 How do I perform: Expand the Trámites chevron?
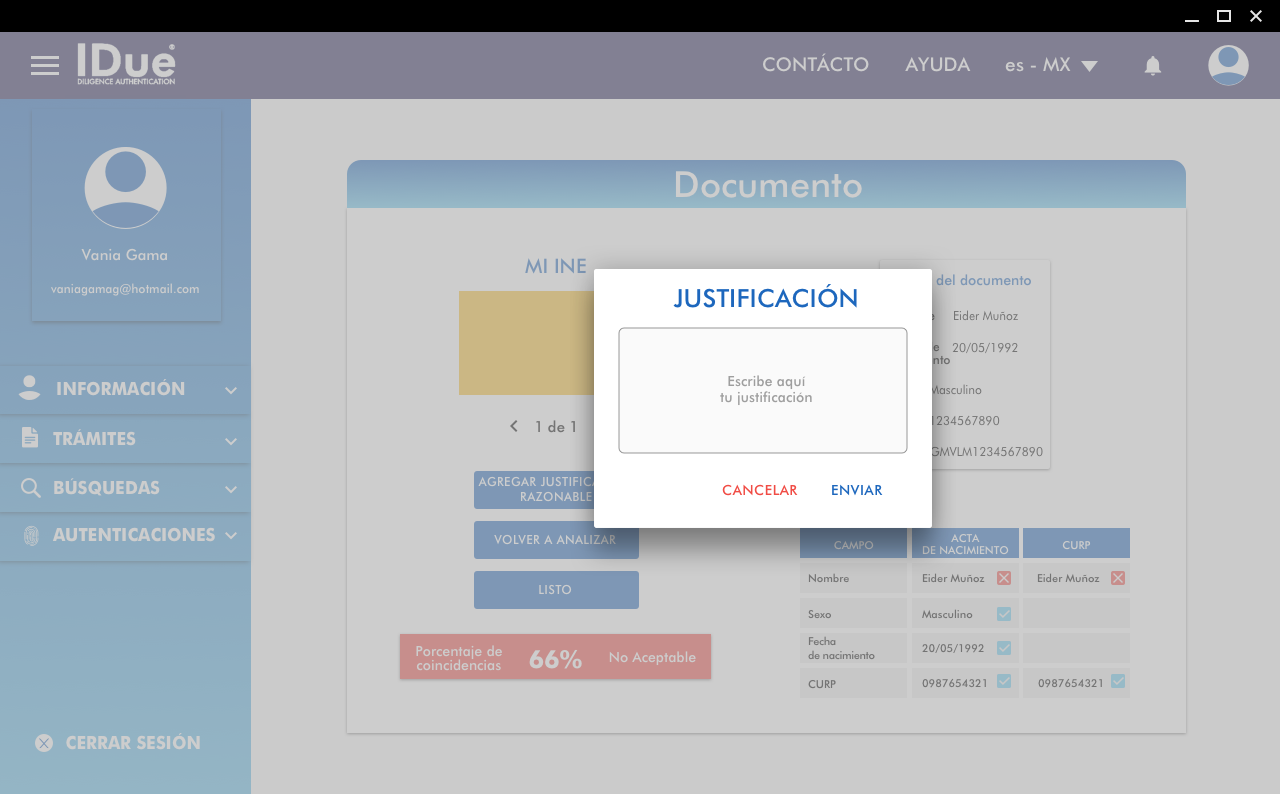coord(231,440)
